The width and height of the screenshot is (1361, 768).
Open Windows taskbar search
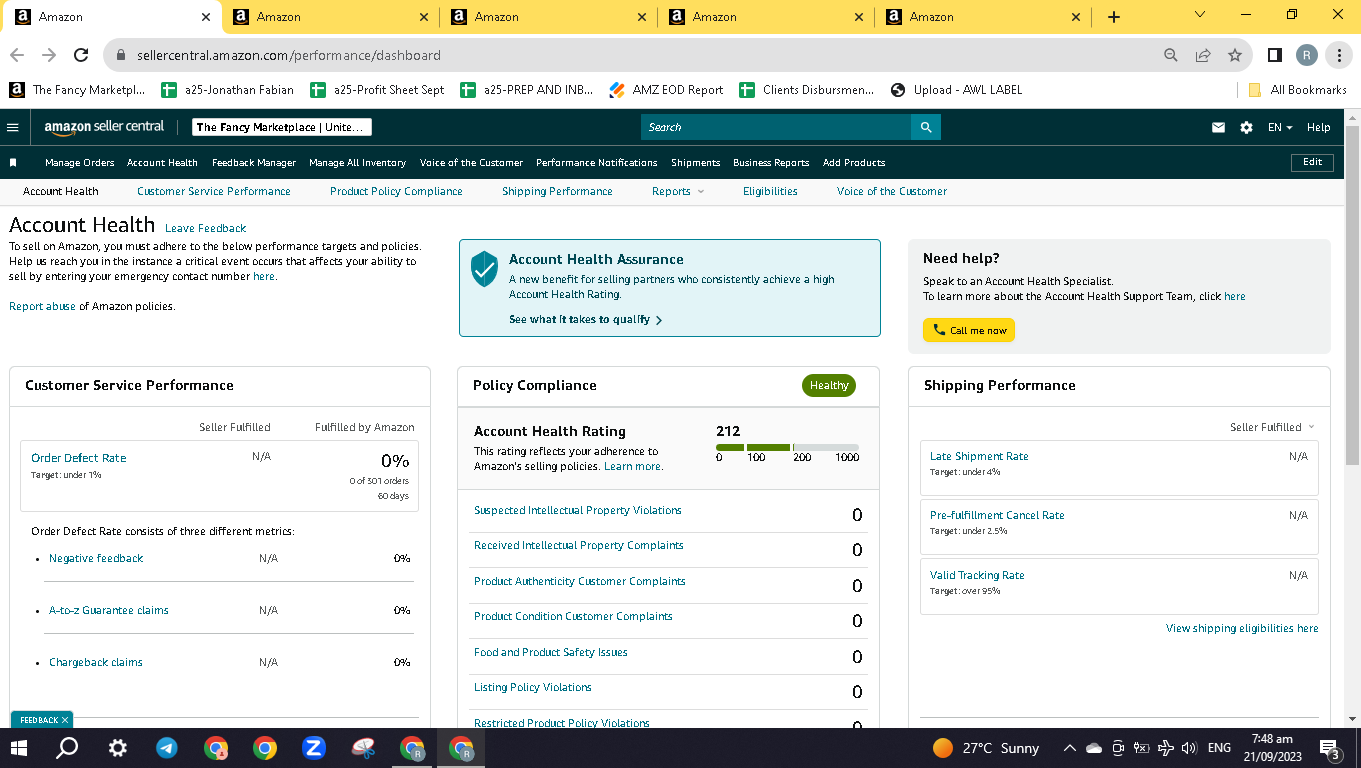[67, 748]
